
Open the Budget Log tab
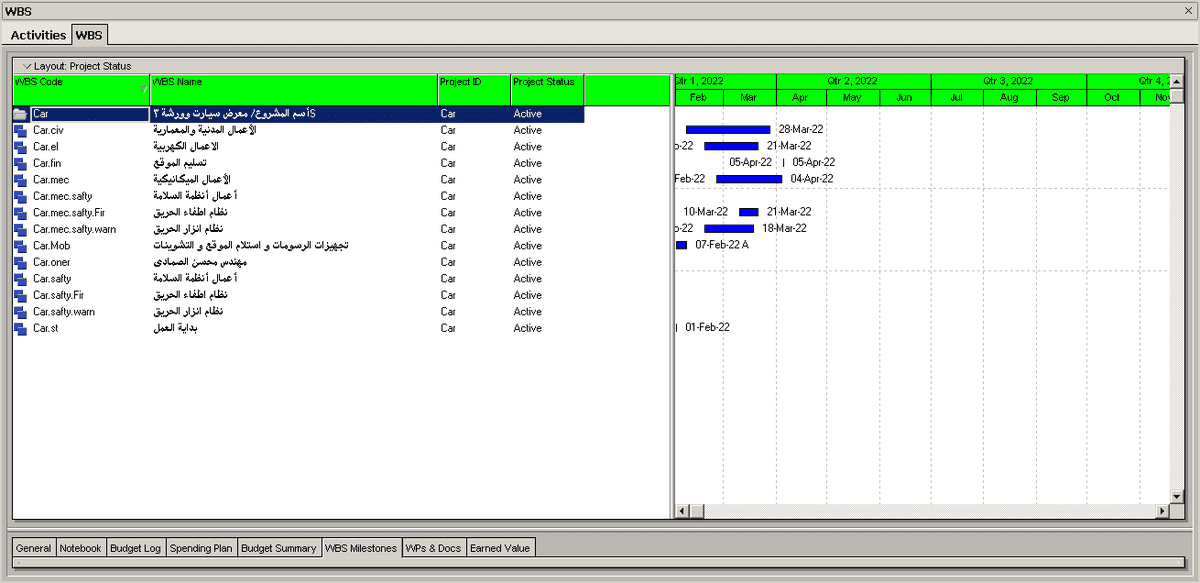point(134,548)
